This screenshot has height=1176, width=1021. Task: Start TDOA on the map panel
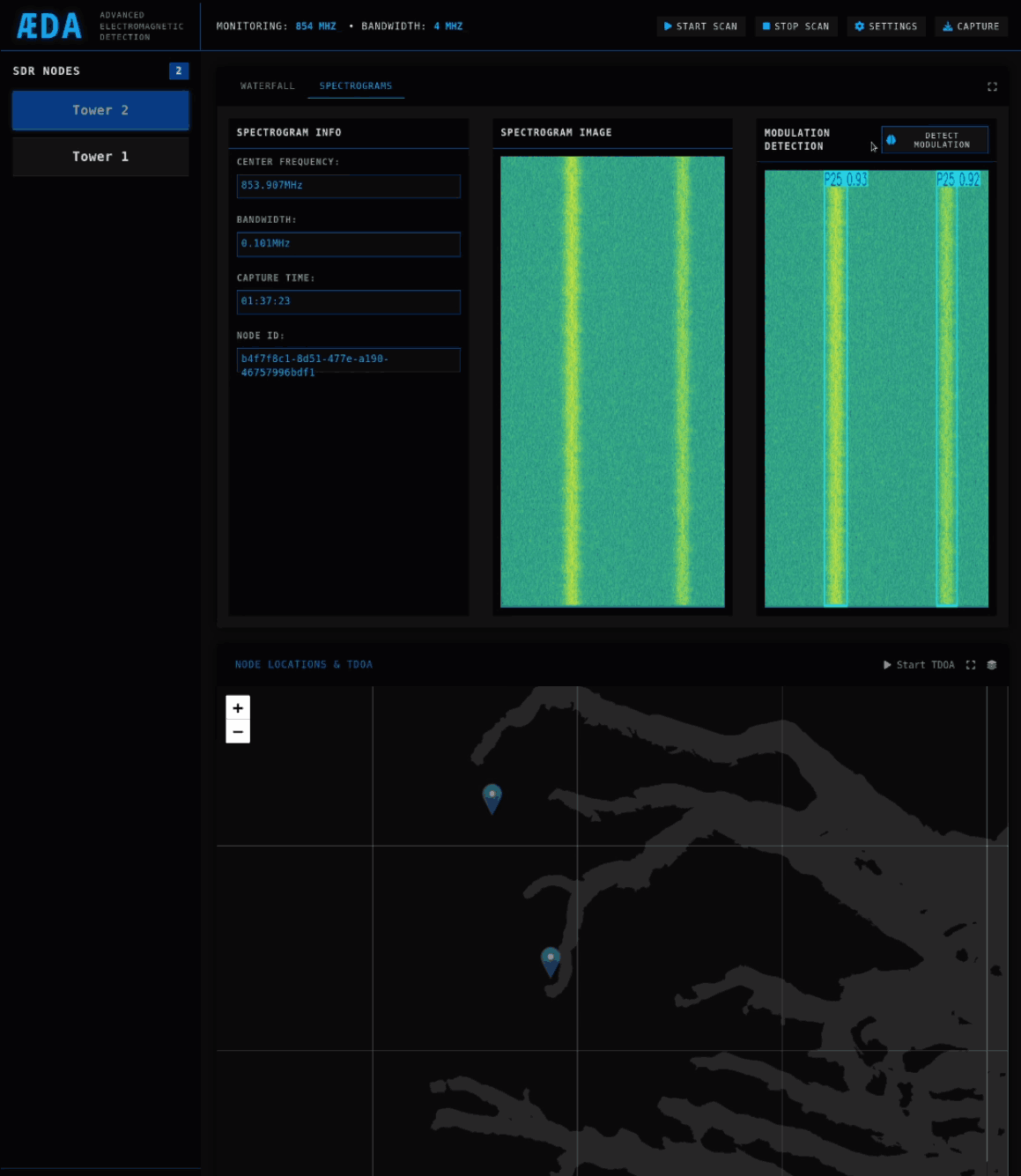click(919, 665)
